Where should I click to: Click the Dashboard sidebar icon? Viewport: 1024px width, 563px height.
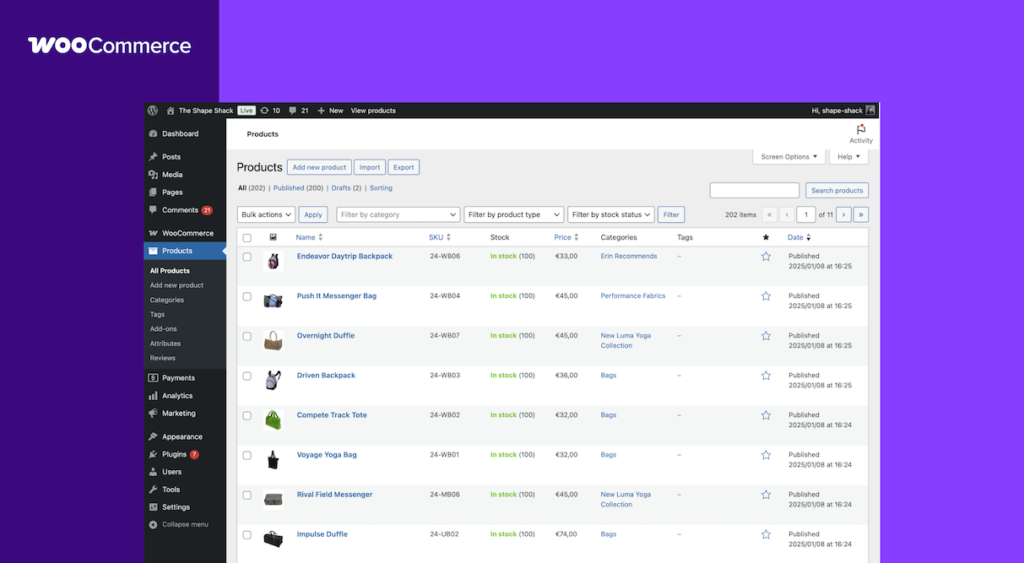[153, 133]
